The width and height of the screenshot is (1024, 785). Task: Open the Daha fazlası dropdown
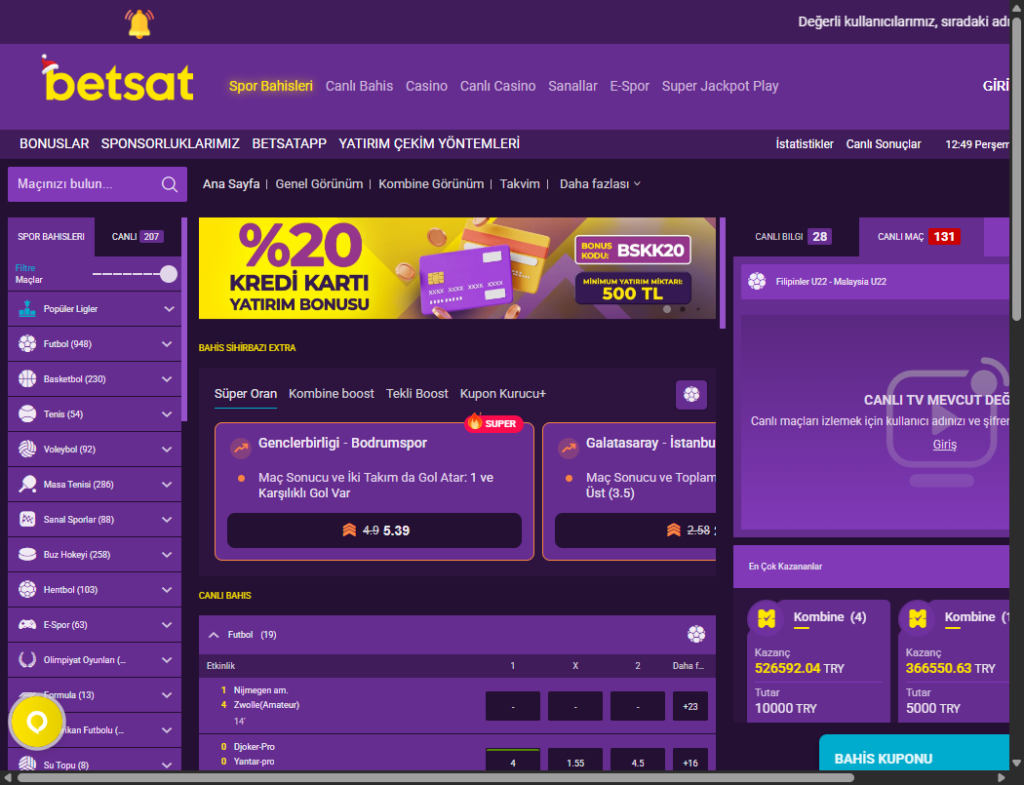600,184
